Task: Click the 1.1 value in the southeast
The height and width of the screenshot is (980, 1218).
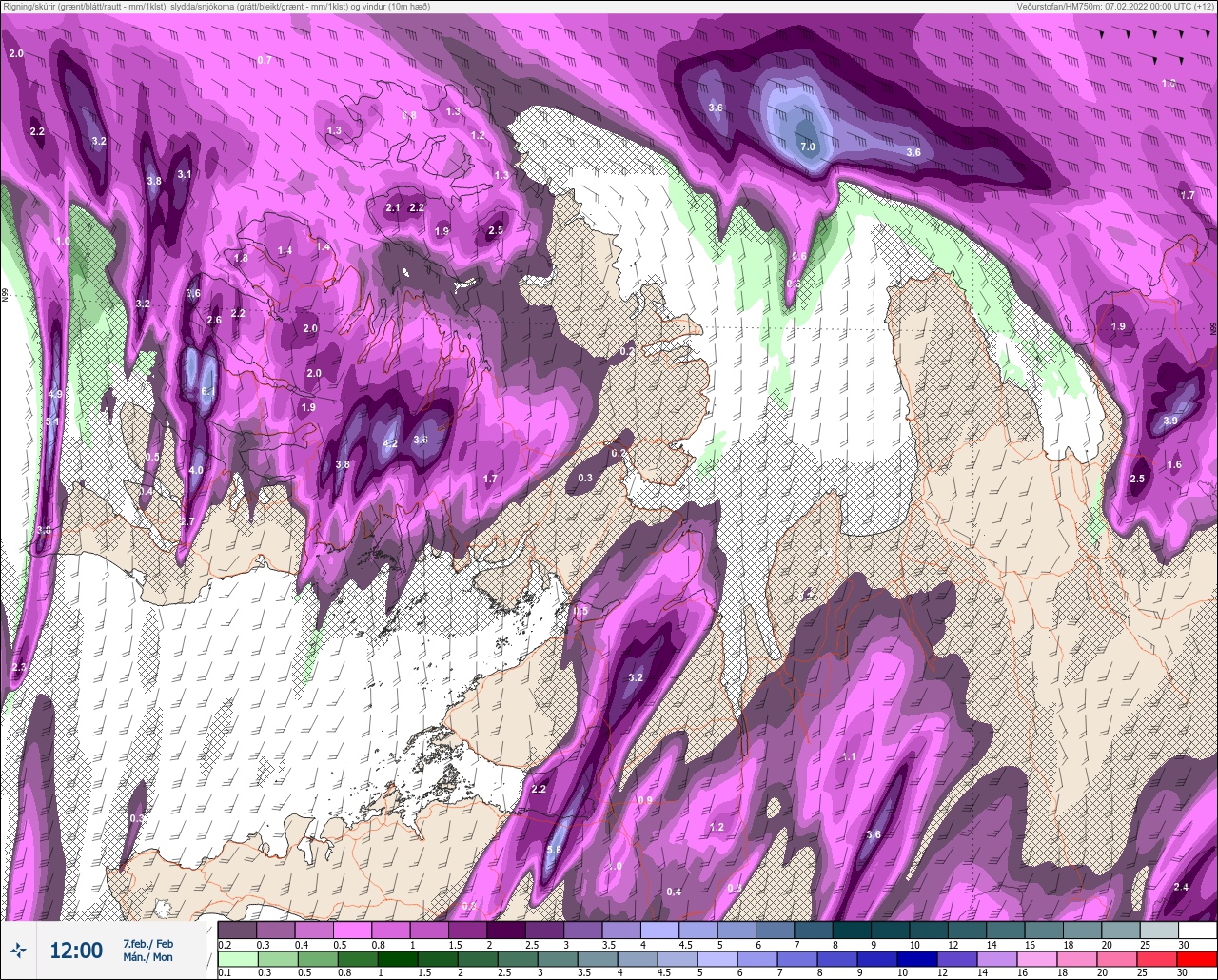Action: (850, 756)
